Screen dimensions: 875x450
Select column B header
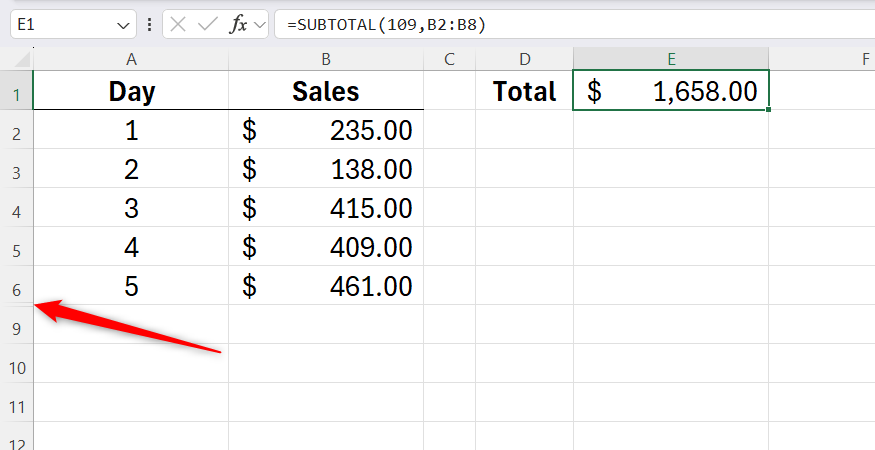[x=326, y=59]
